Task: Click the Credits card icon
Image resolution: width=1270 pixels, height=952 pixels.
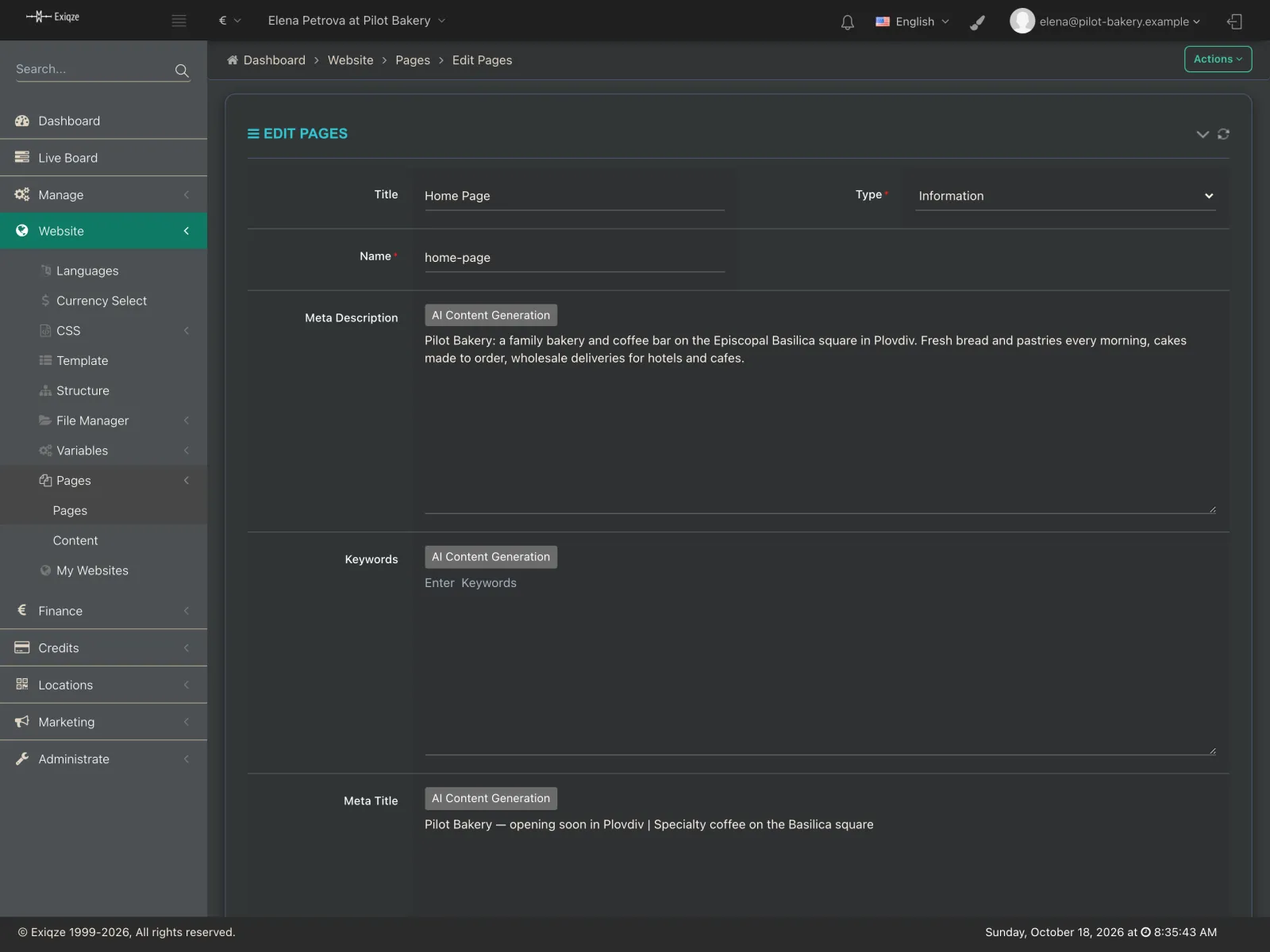Action: (x=22, y=647)
